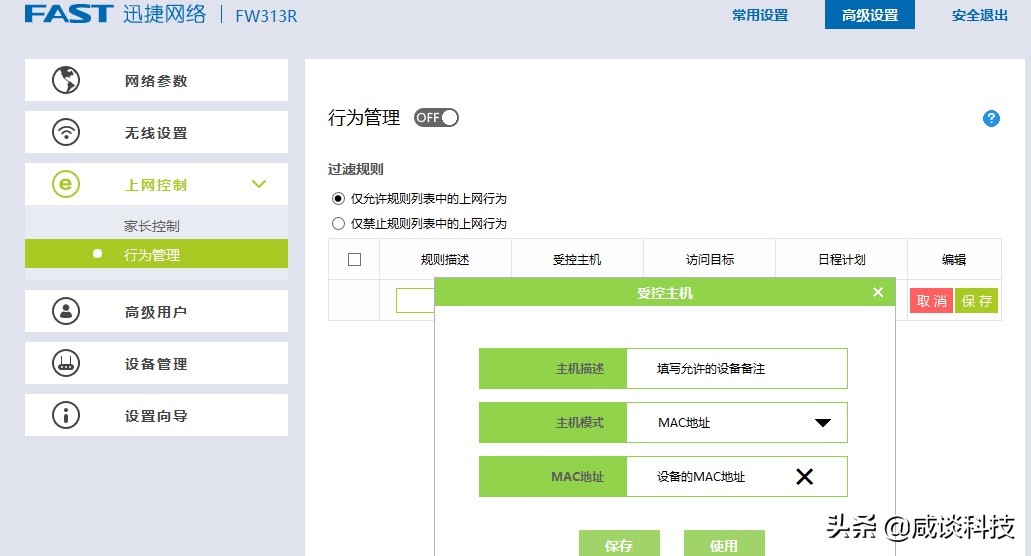Clear the MAC地址 field with the X icon
Viewport: 1031px width, 556px height.
pos(804,476)
